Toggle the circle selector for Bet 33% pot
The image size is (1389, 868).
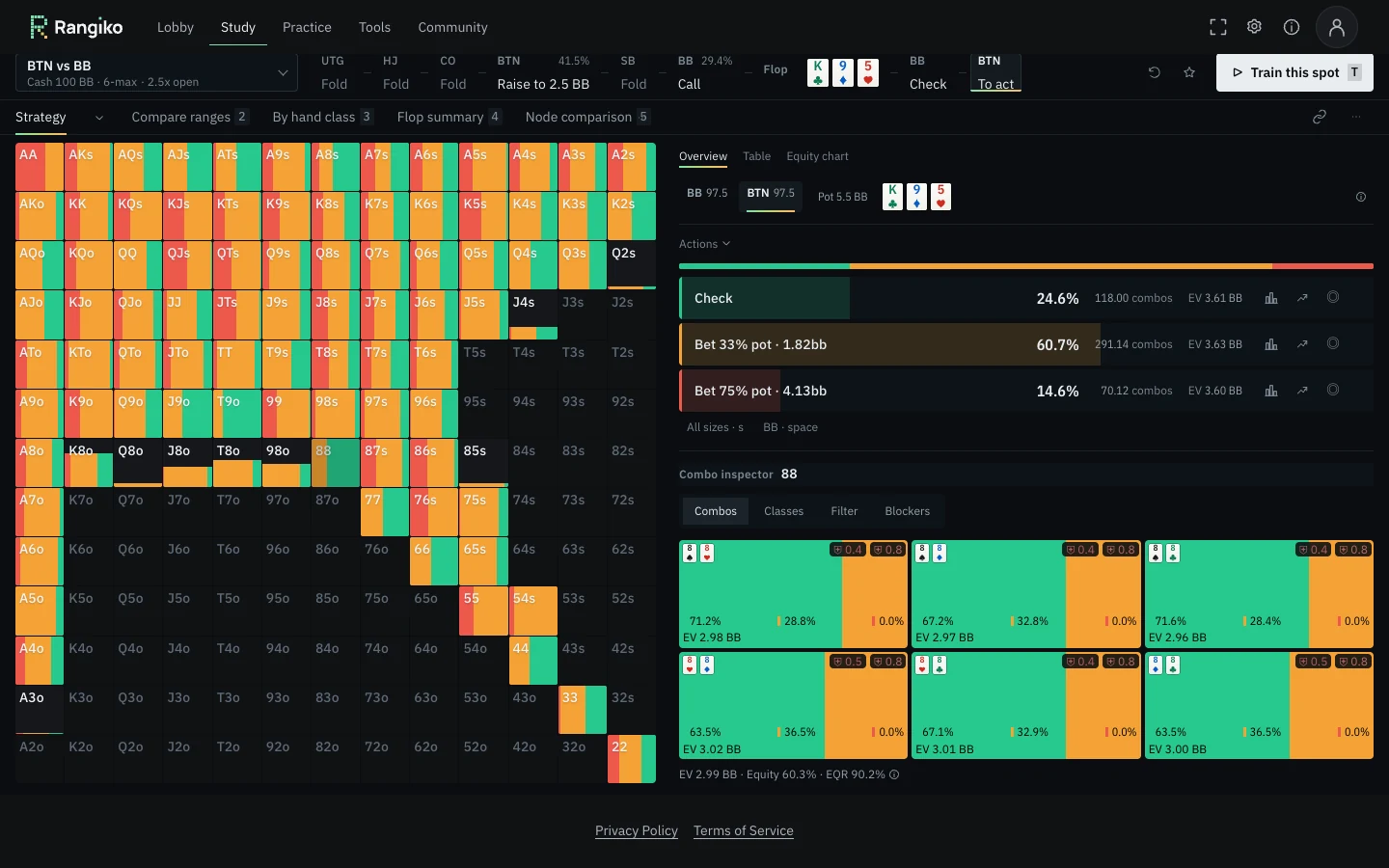(x=1333, y=343)
